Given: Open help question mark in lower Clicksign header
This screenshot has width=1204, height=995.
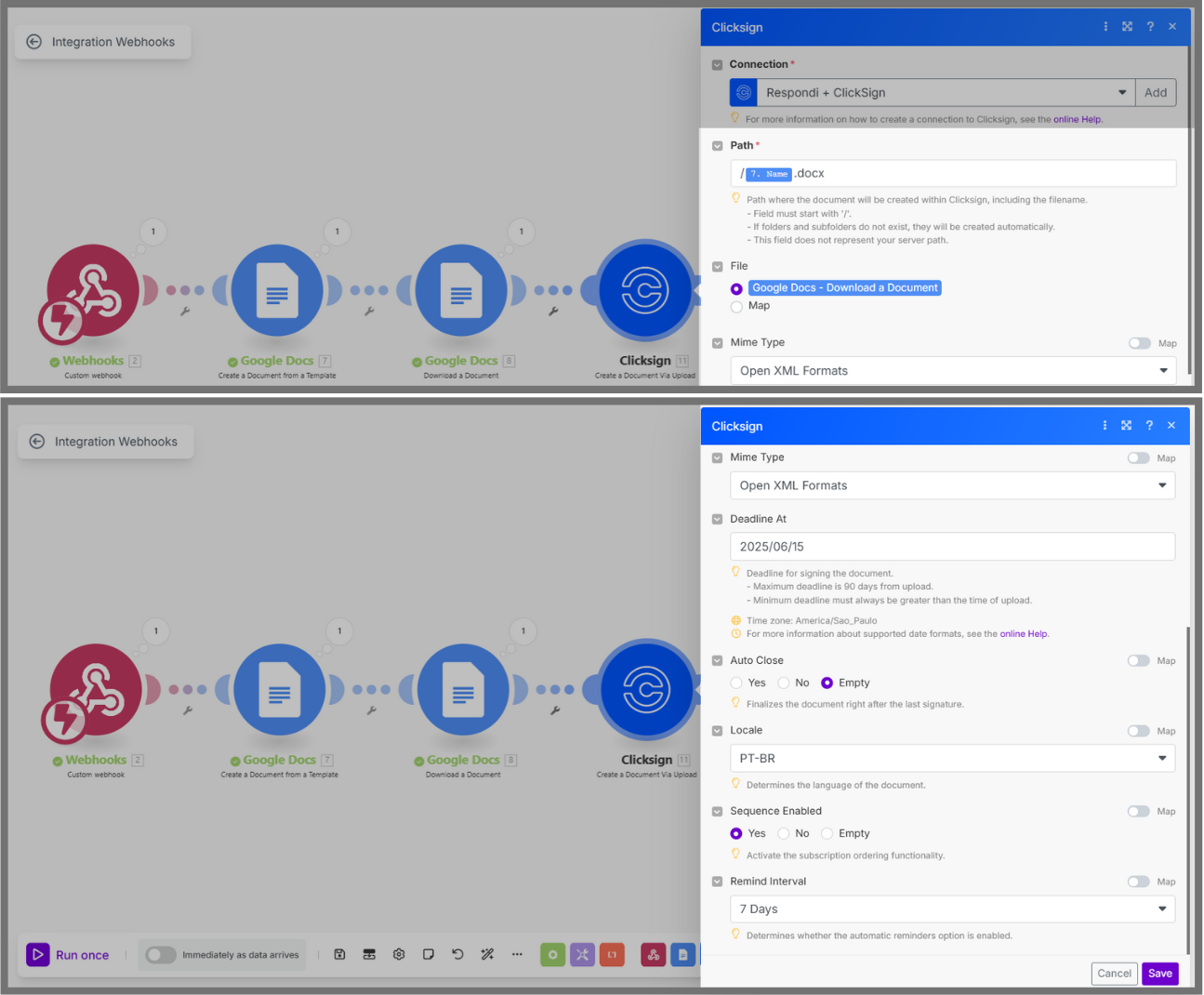Looking at the screenshot, I should tap(1149, 425).
